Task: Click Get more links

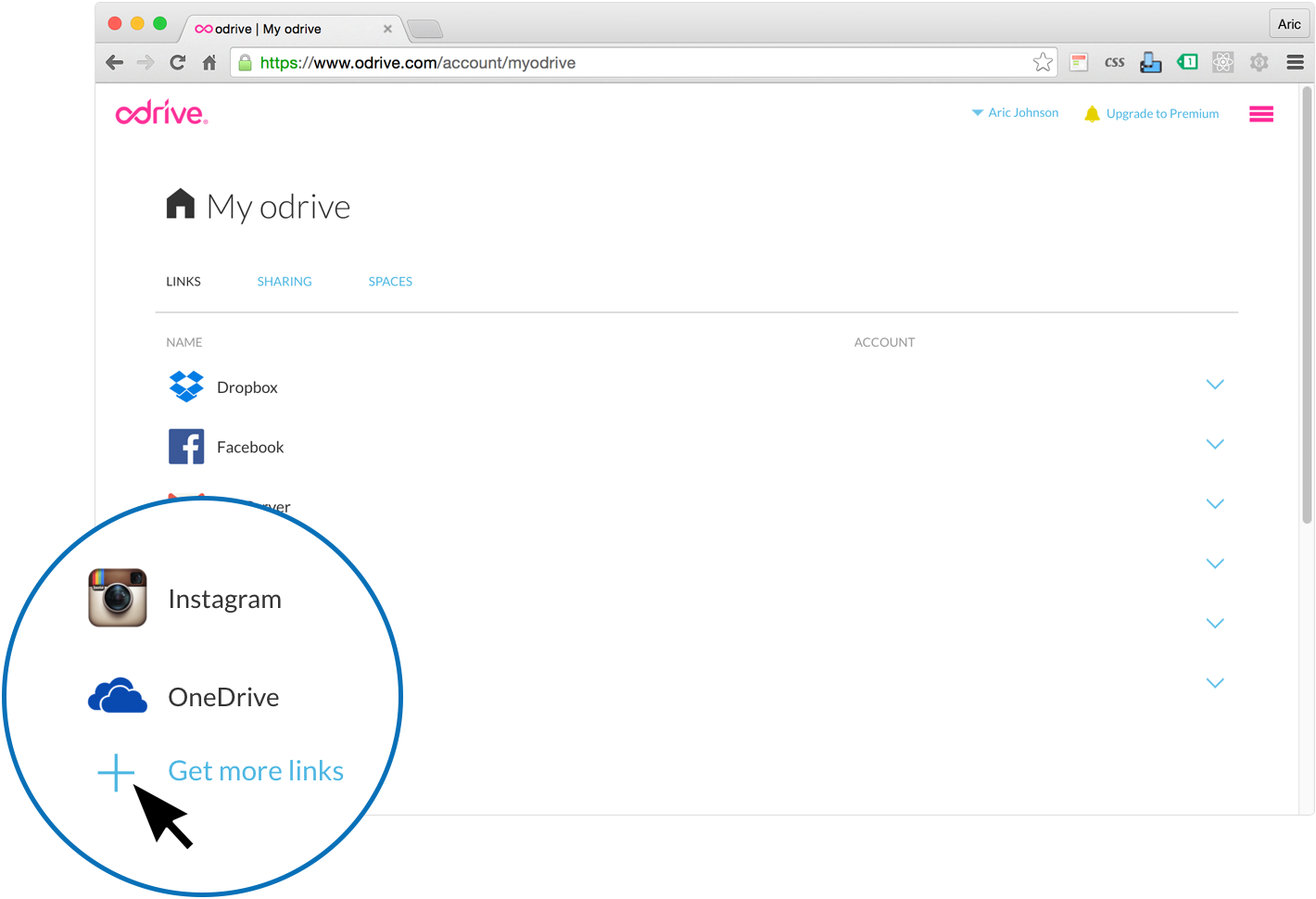Action: (x=256, y=771)
